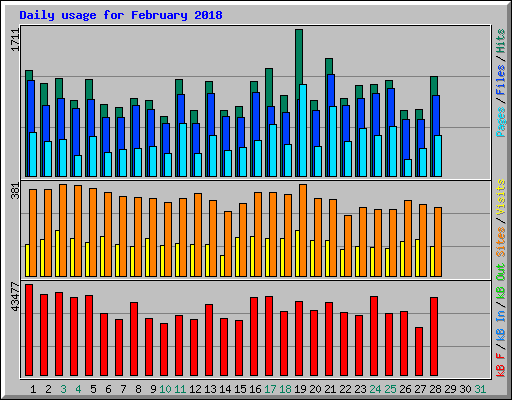The height and width of the screenshot is (400, 512).
Task: Click the Files legend label
Action: pyautogui.click(x=501, y=80)
